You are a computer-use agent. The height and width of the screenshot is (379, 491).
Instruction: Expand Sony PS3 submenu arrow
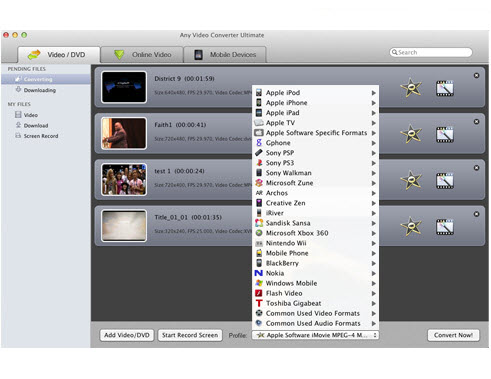[x=374, y=163]
